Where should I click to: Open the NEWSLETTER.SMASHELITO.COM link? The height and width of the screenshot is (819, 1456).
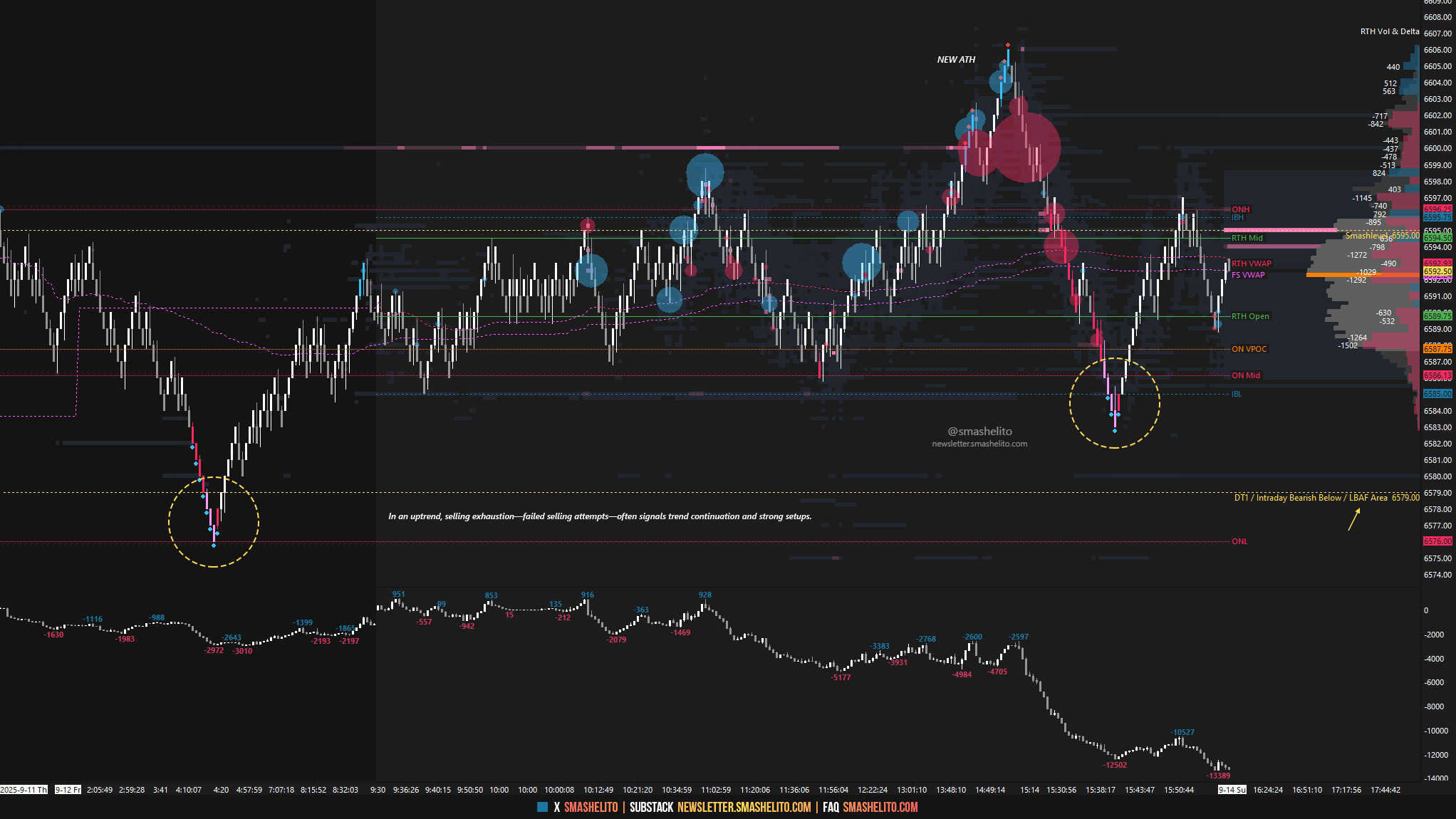(744, 807)
